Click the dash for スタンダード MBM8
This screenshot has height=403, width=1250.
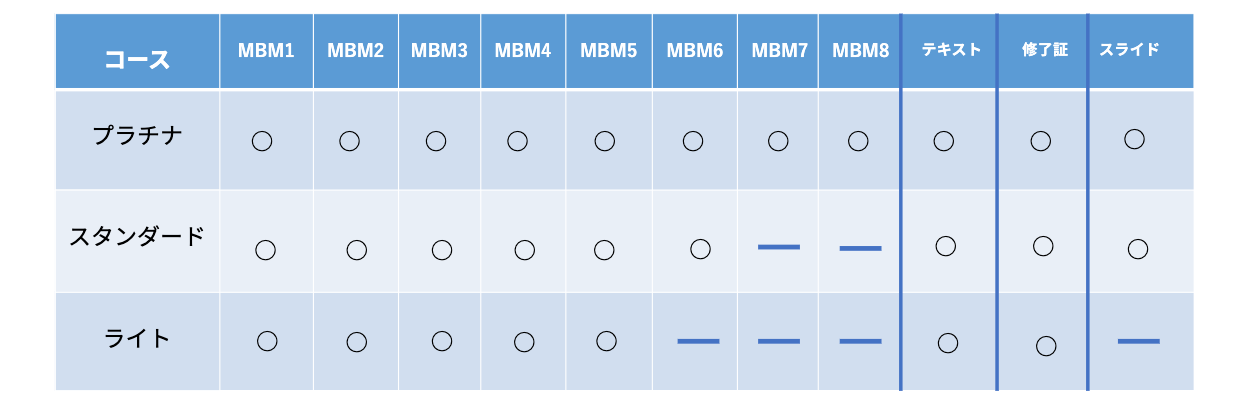(x=860, y=247)
